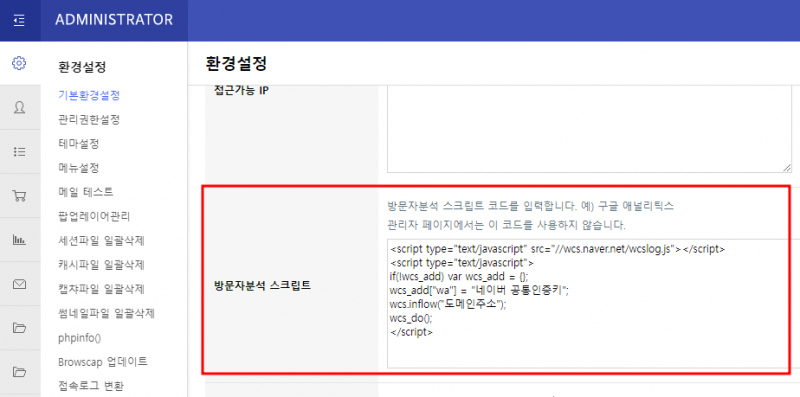Open 메일 테스트 menu item

pyautogui.click(x=85, y=192)
